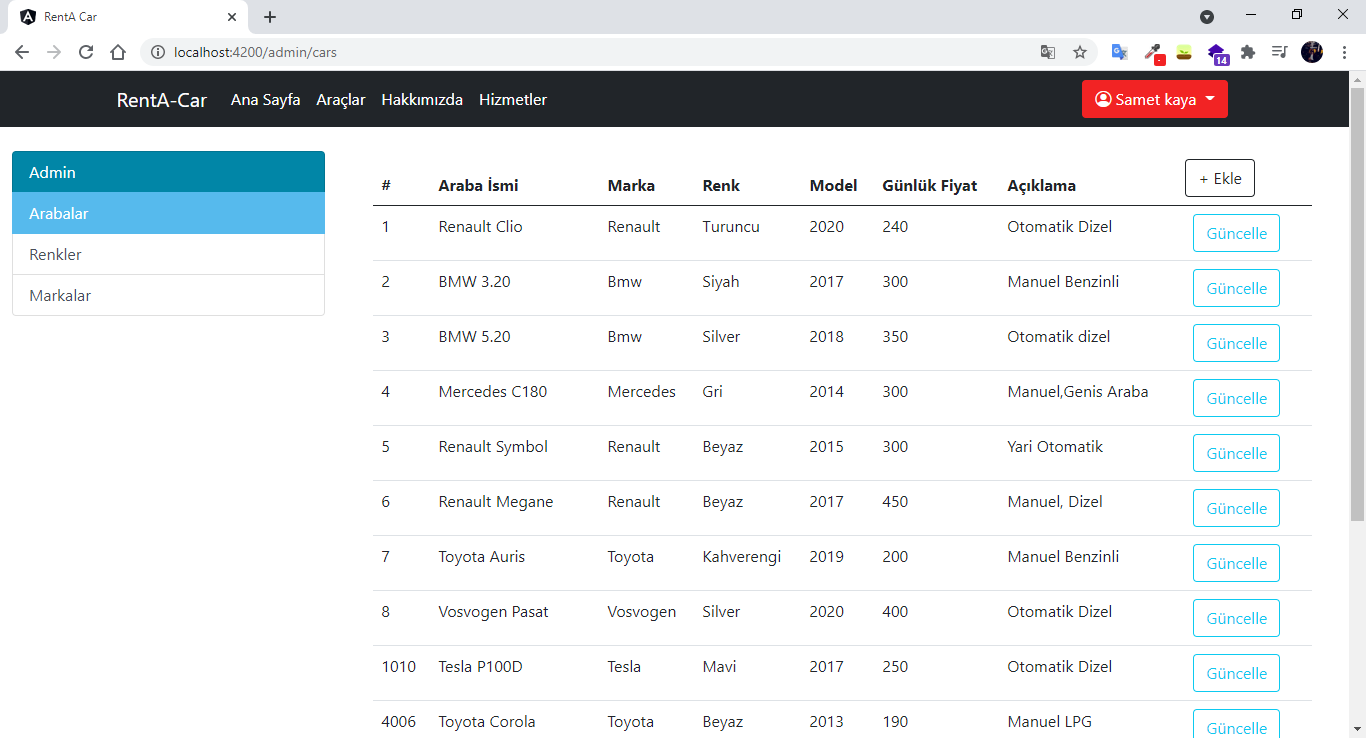Viewport: 1366px width, 738px height.
Task: Go to Ana Sayfa in navbar
Action: pyautogui.click(x=265, y=99)
